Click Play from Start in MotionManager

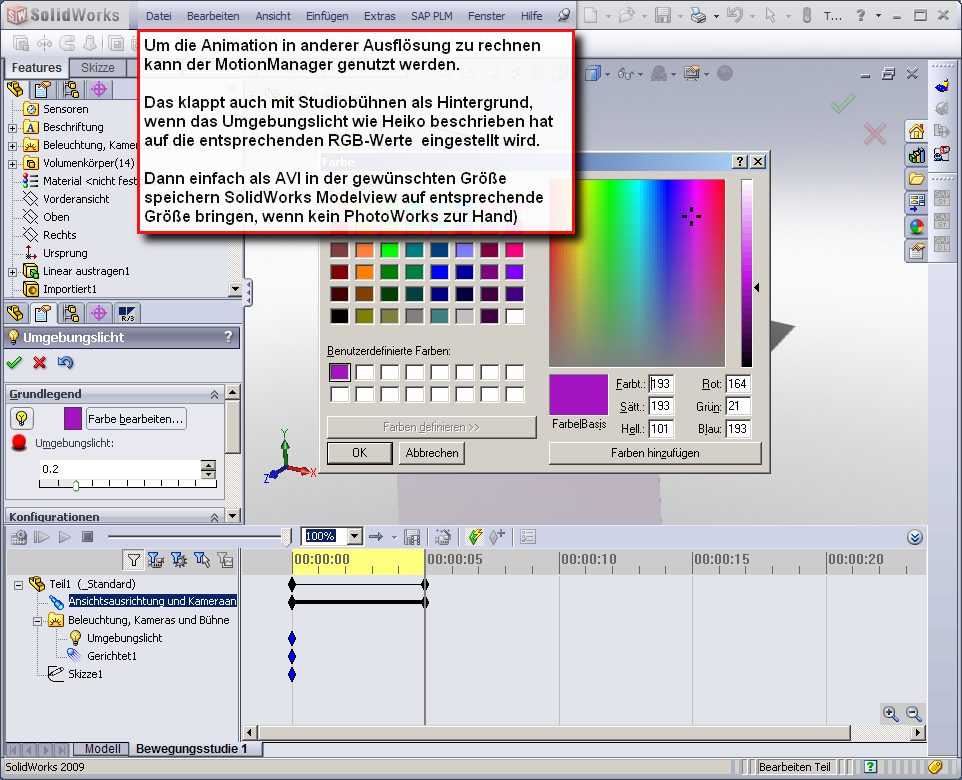pos(42,538)
